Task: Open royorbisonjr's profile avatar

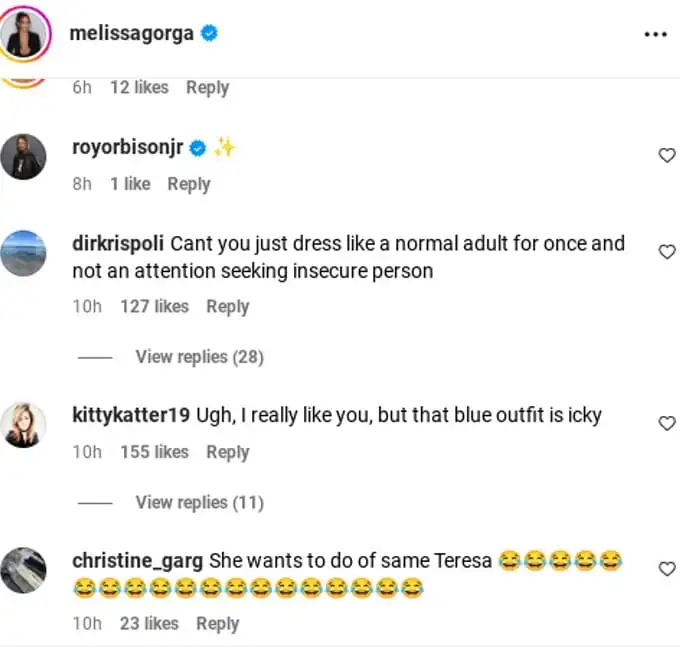Action: (23, 157)
